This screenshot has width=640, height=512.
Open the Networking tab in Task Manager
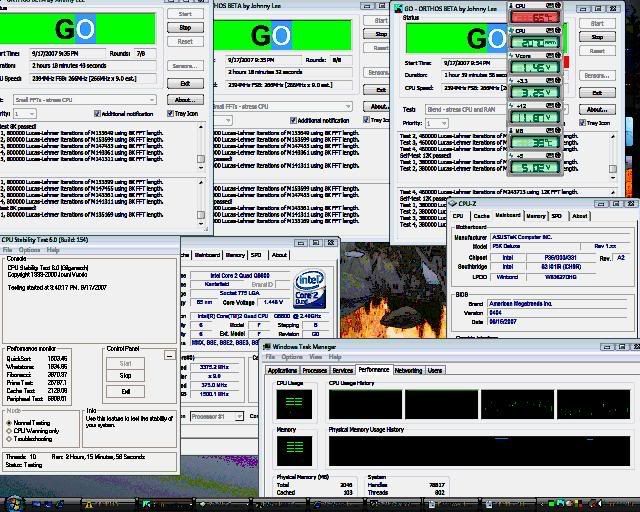coord(408,370)
